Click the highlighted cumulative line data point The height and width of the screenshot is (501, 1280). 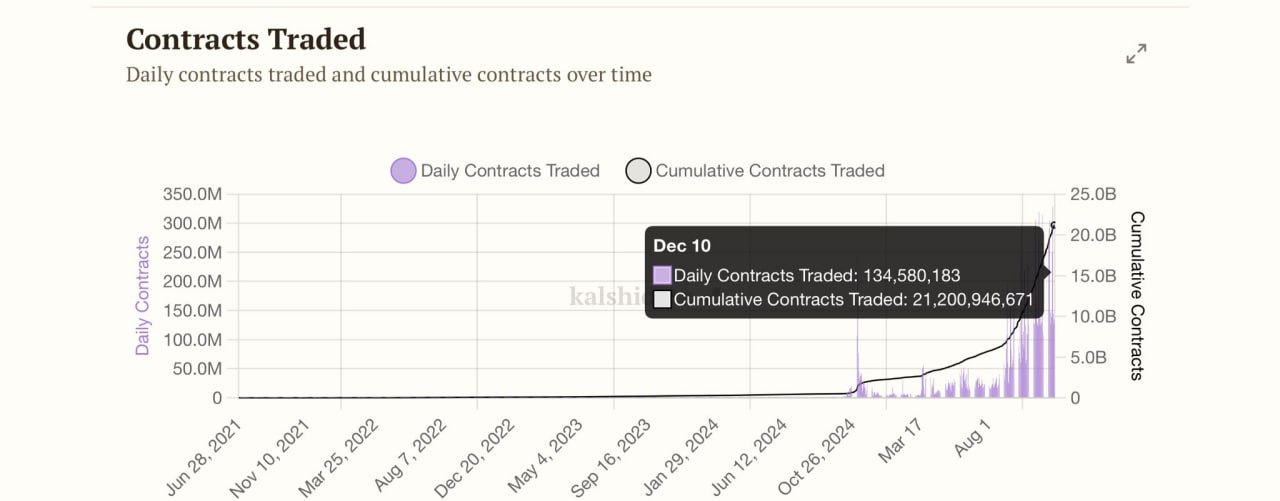coord(1053,225)
